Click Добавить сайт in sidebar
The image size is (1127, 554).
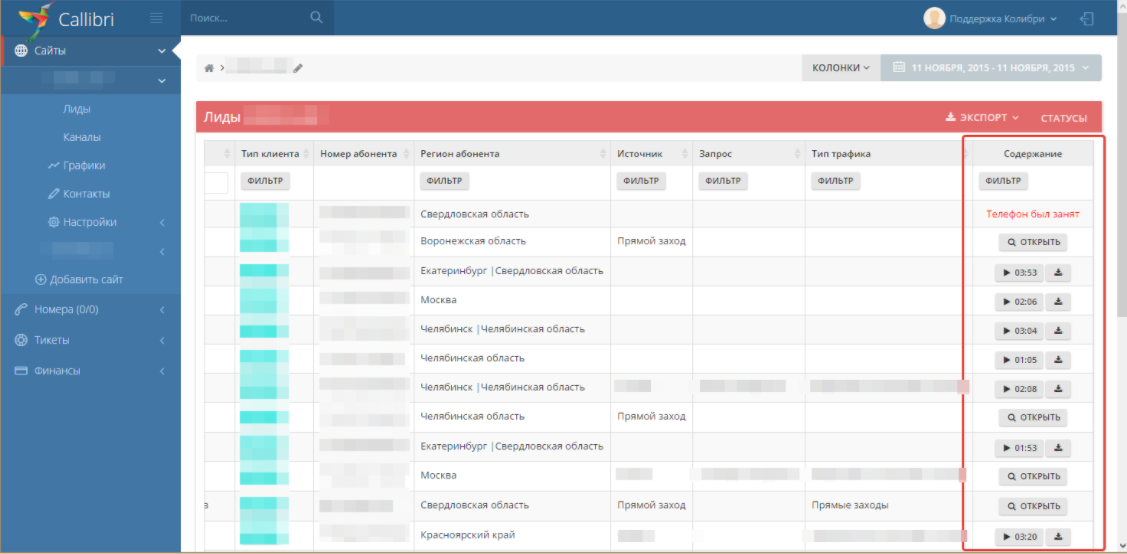click(x=79, y=279)
